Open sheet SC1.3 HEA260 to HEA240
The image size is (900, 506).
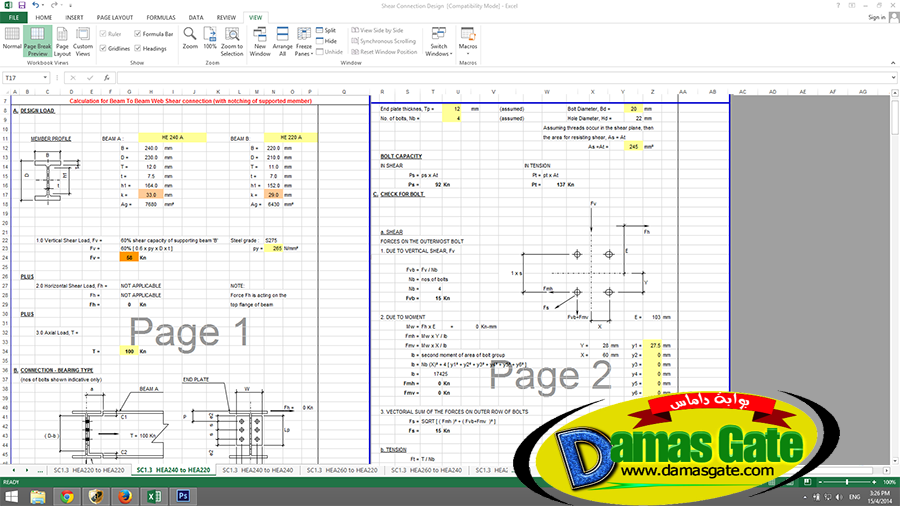click(x=426, y=470)
